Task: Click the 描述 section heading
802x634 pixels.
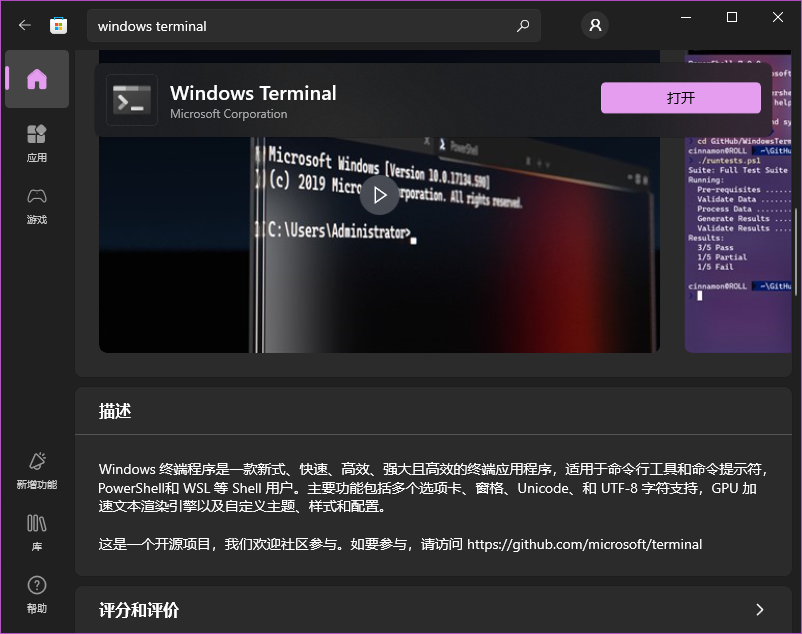Action: tap(115, 411)
